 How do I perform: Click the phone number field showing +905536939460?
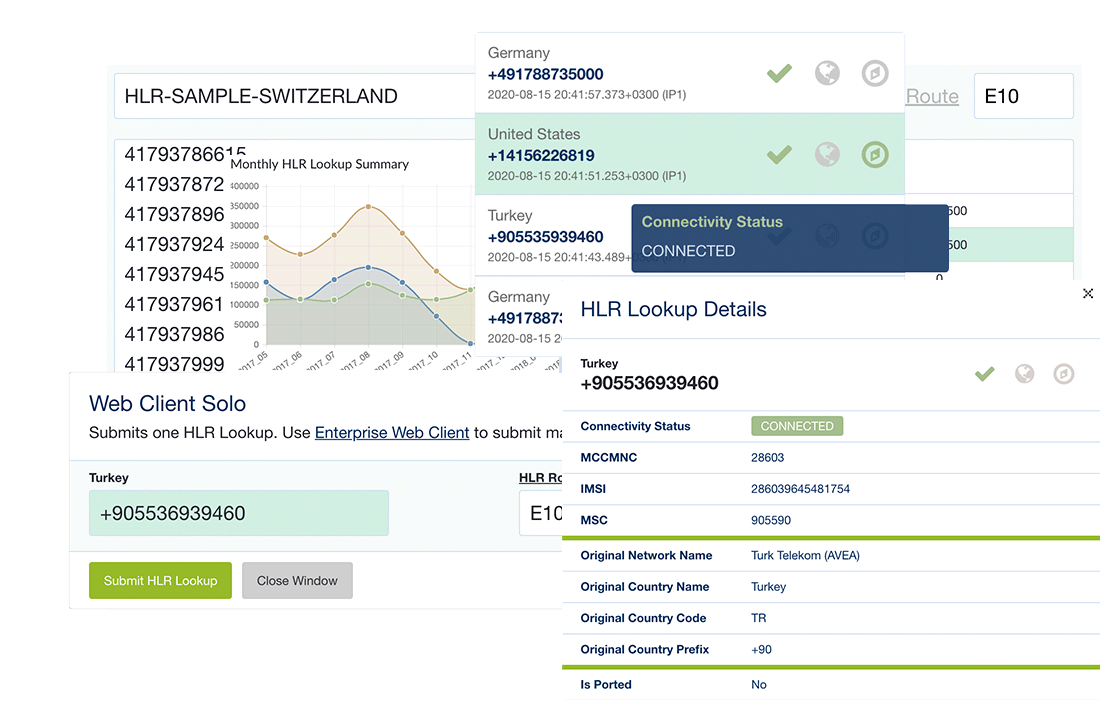tap(238, 512)
